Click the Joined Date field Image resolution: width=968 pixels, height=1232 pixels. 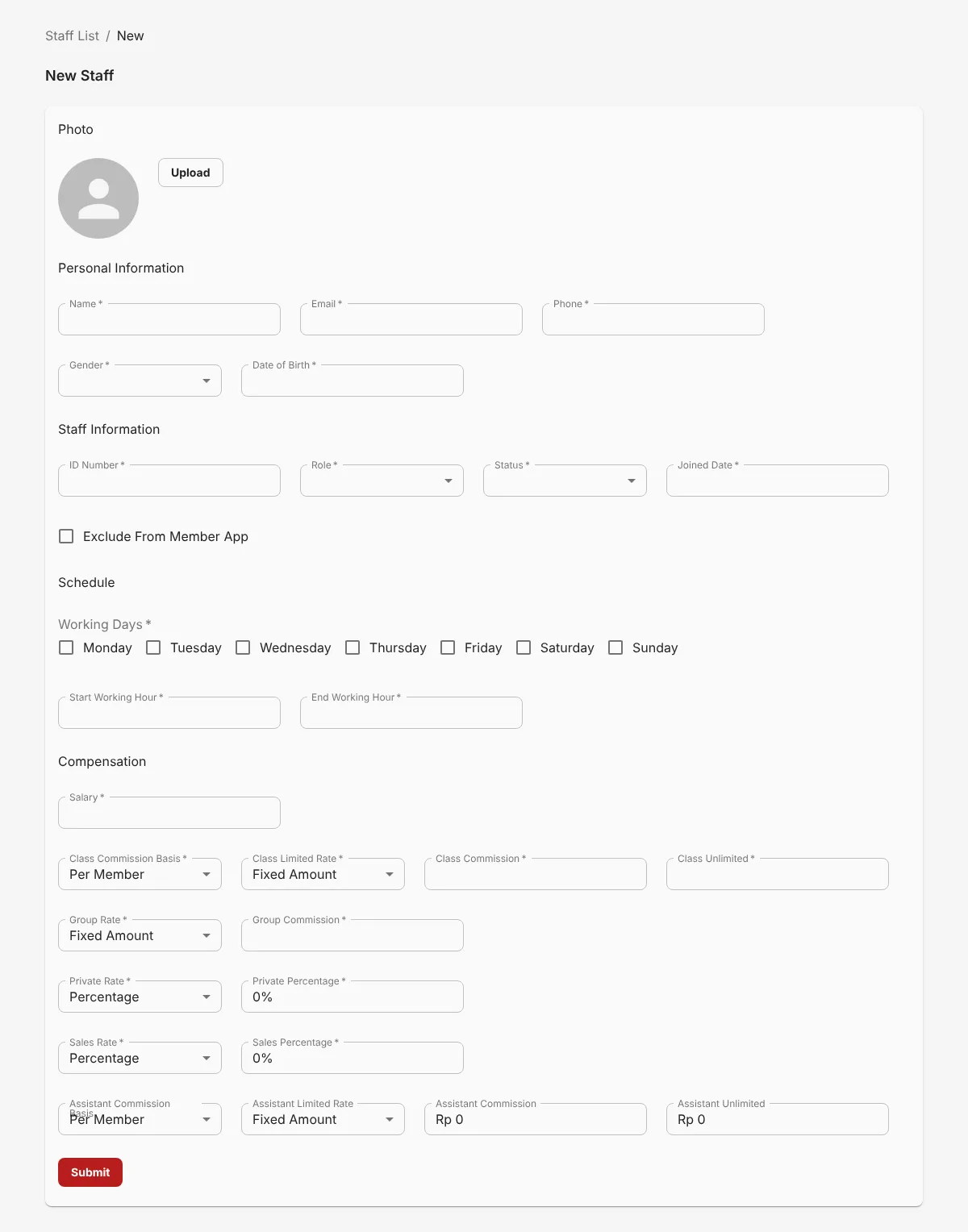(x=778, y=481)
